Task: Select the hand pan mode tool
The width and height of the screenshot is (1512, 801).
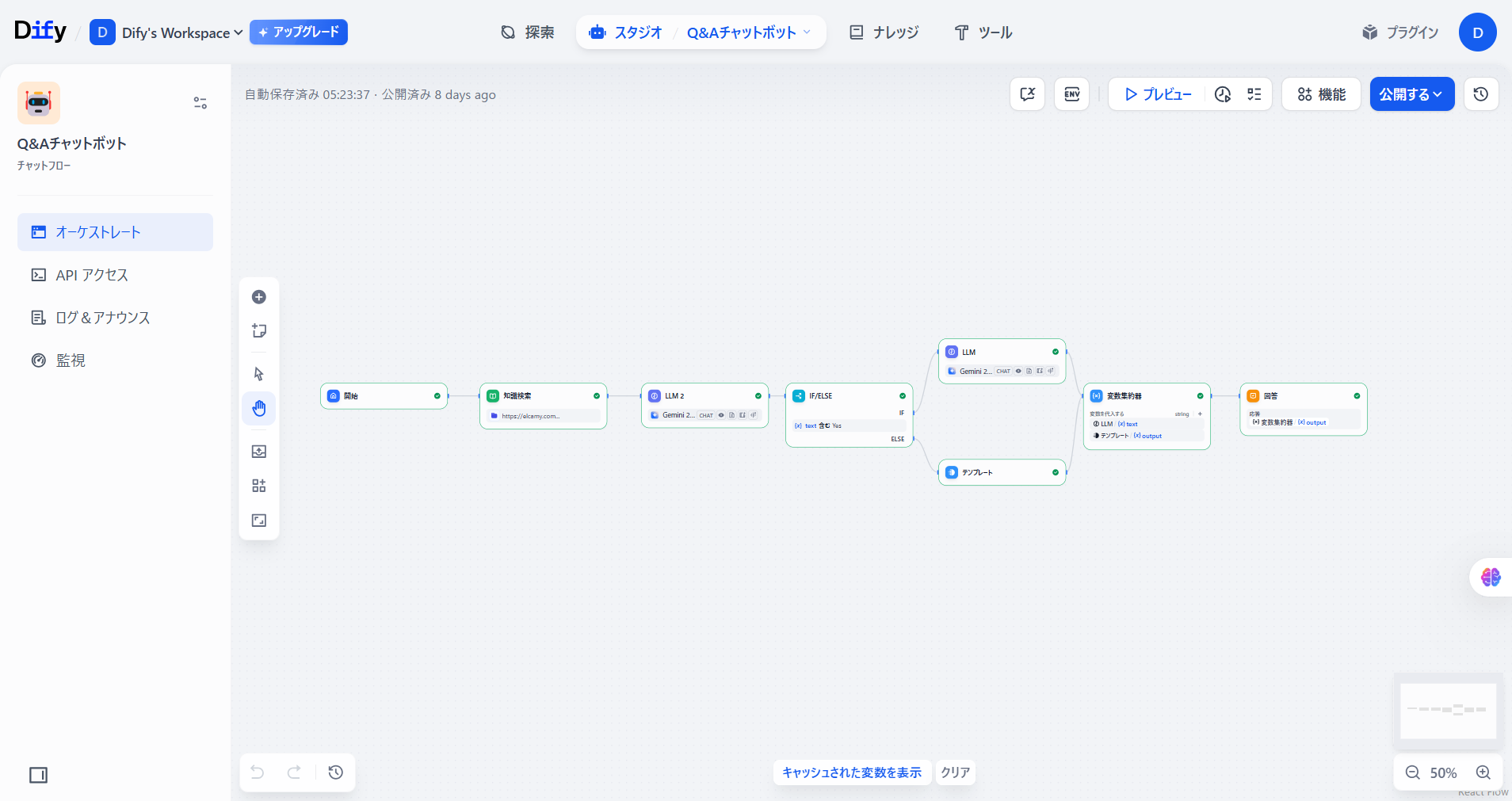Action: (259, 409)
